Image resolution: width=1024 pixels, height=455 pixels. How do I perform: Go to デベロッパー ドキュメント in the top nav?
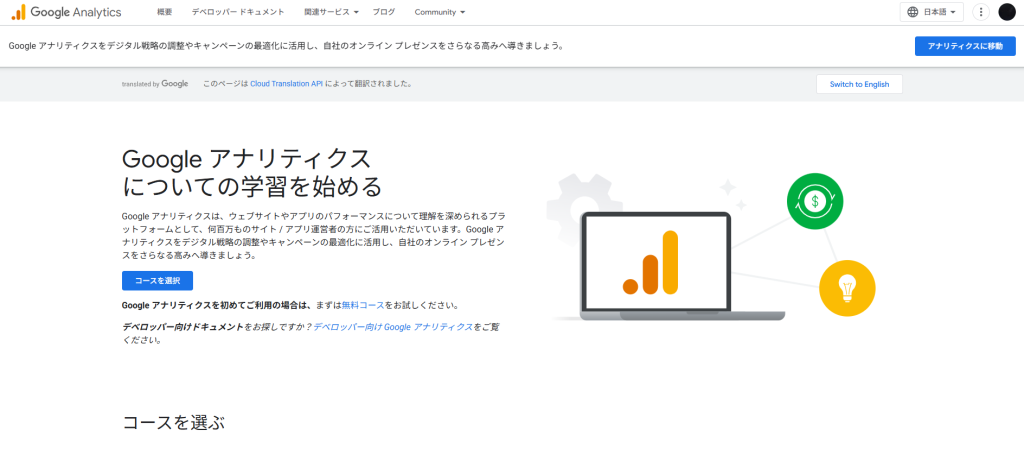tap(237, 12)
